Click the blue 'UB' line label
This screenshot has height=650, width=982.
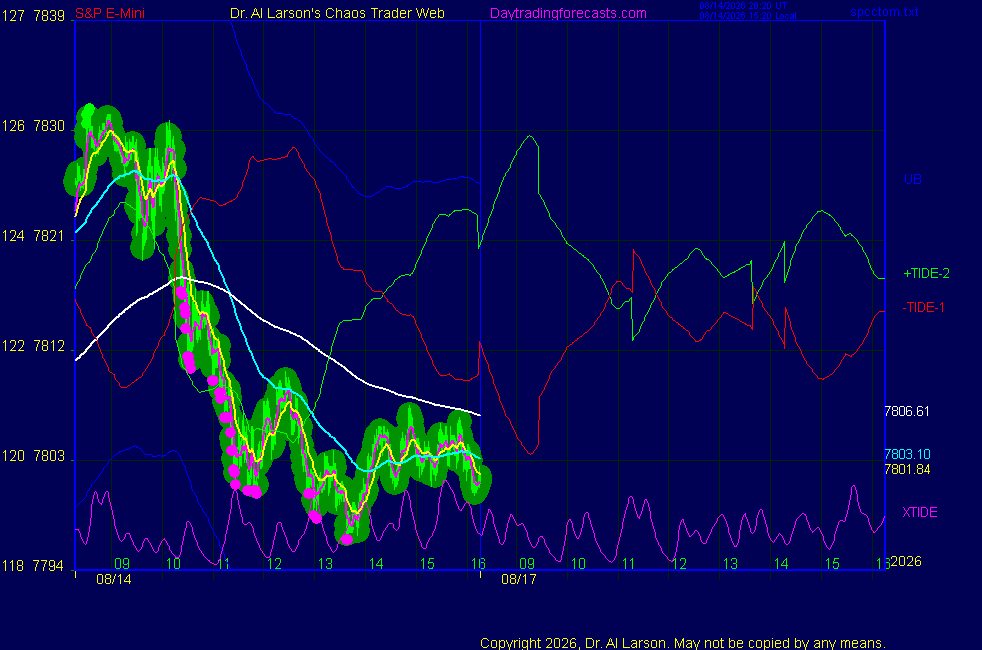(912, 179)
